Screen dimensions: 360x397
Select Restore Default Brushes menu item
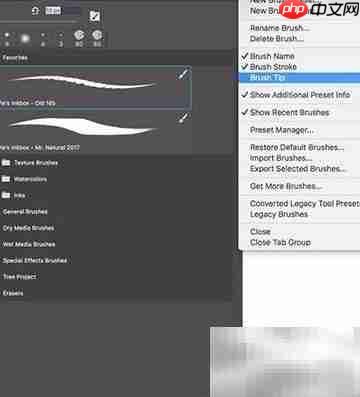pyautogui.click(x=297, y=147)
